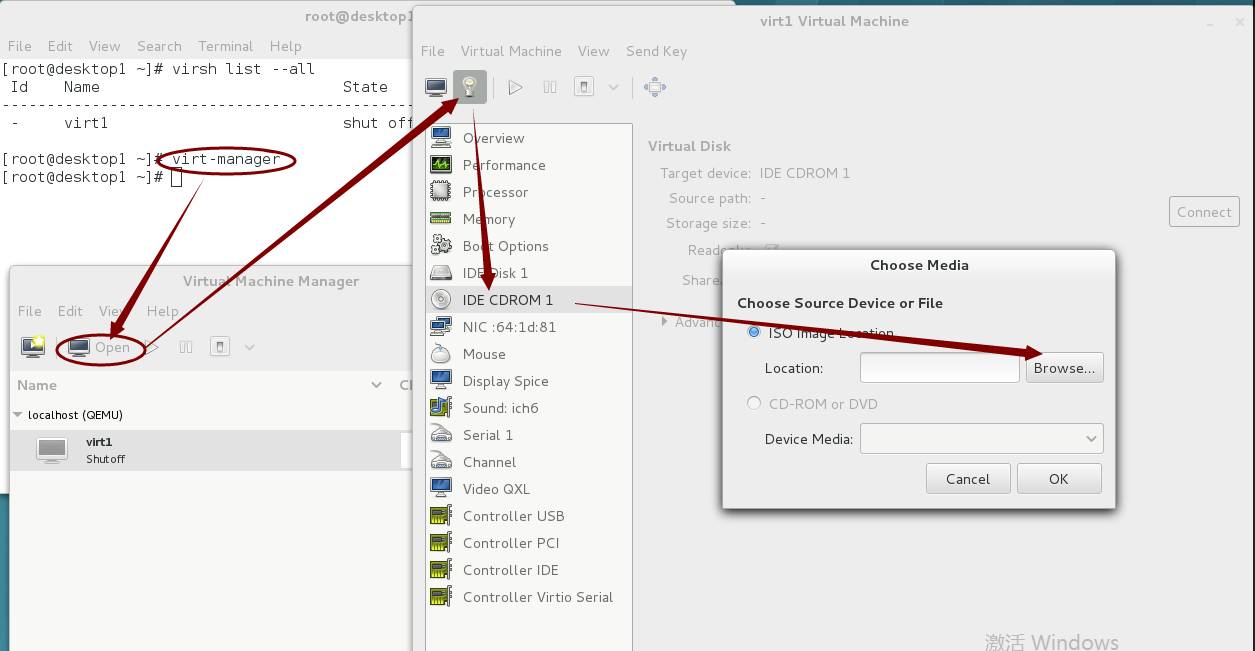Open File menu in Virtual Machine Manager

30,311
